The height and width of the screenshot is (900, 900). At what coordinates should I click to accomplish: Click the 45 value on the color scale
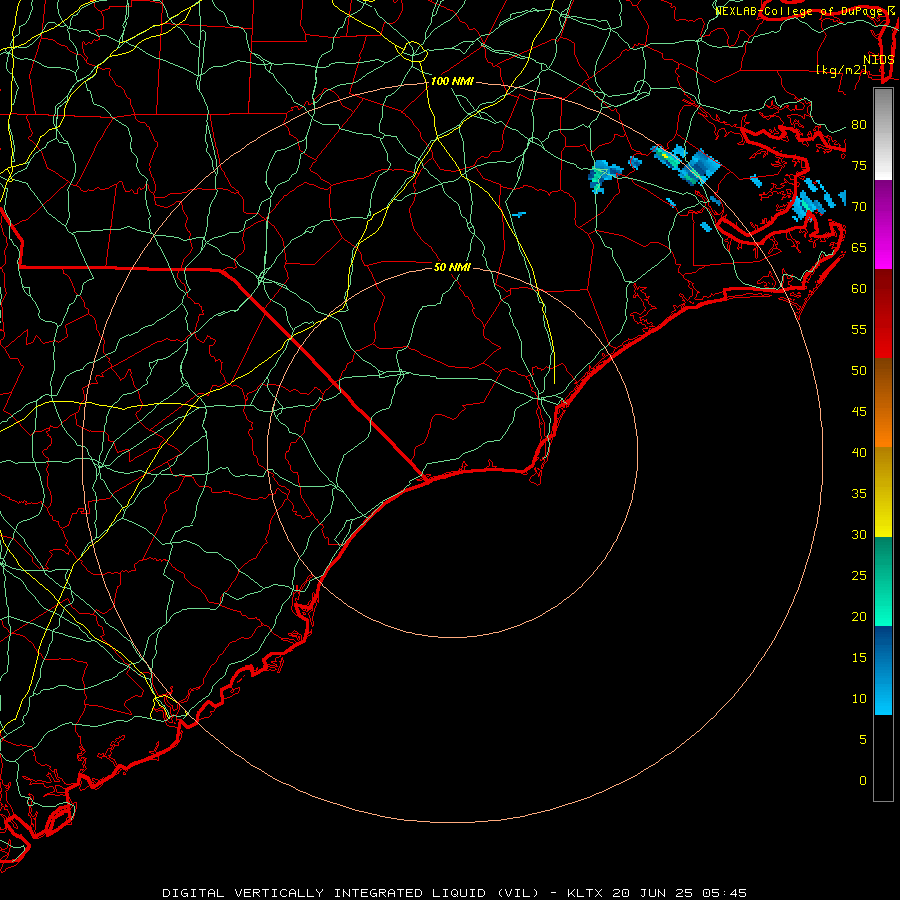[859, 412]
